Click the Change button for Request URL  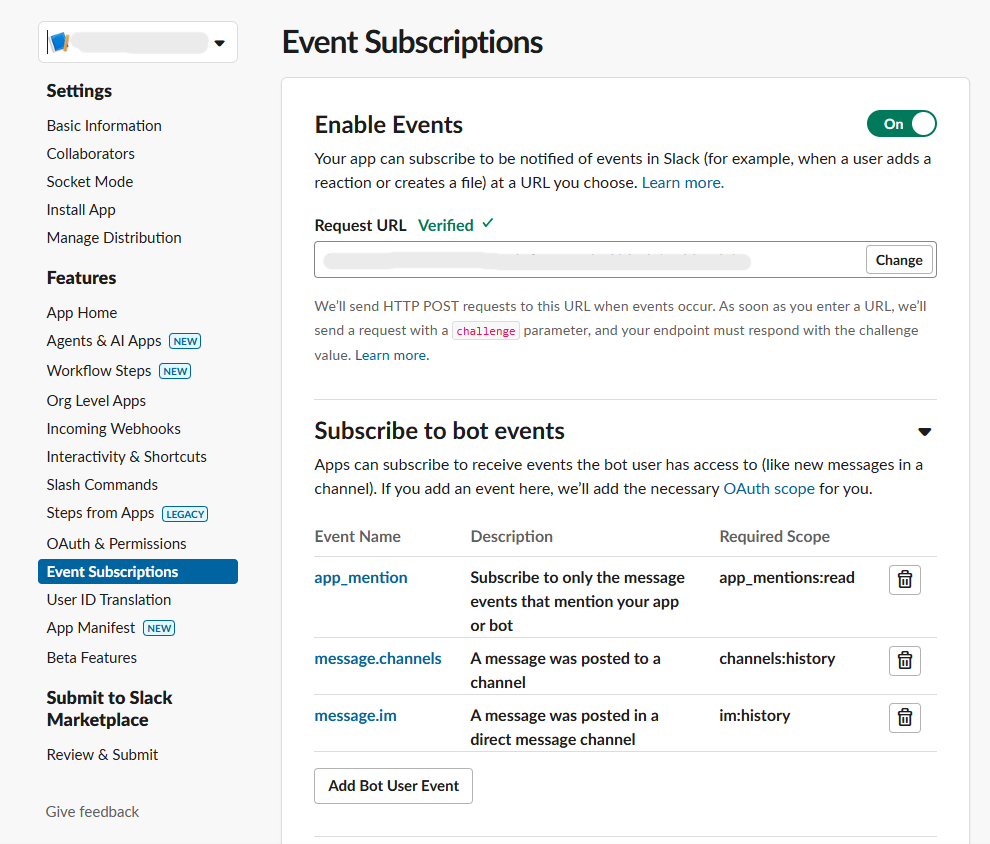coord(898,260)
